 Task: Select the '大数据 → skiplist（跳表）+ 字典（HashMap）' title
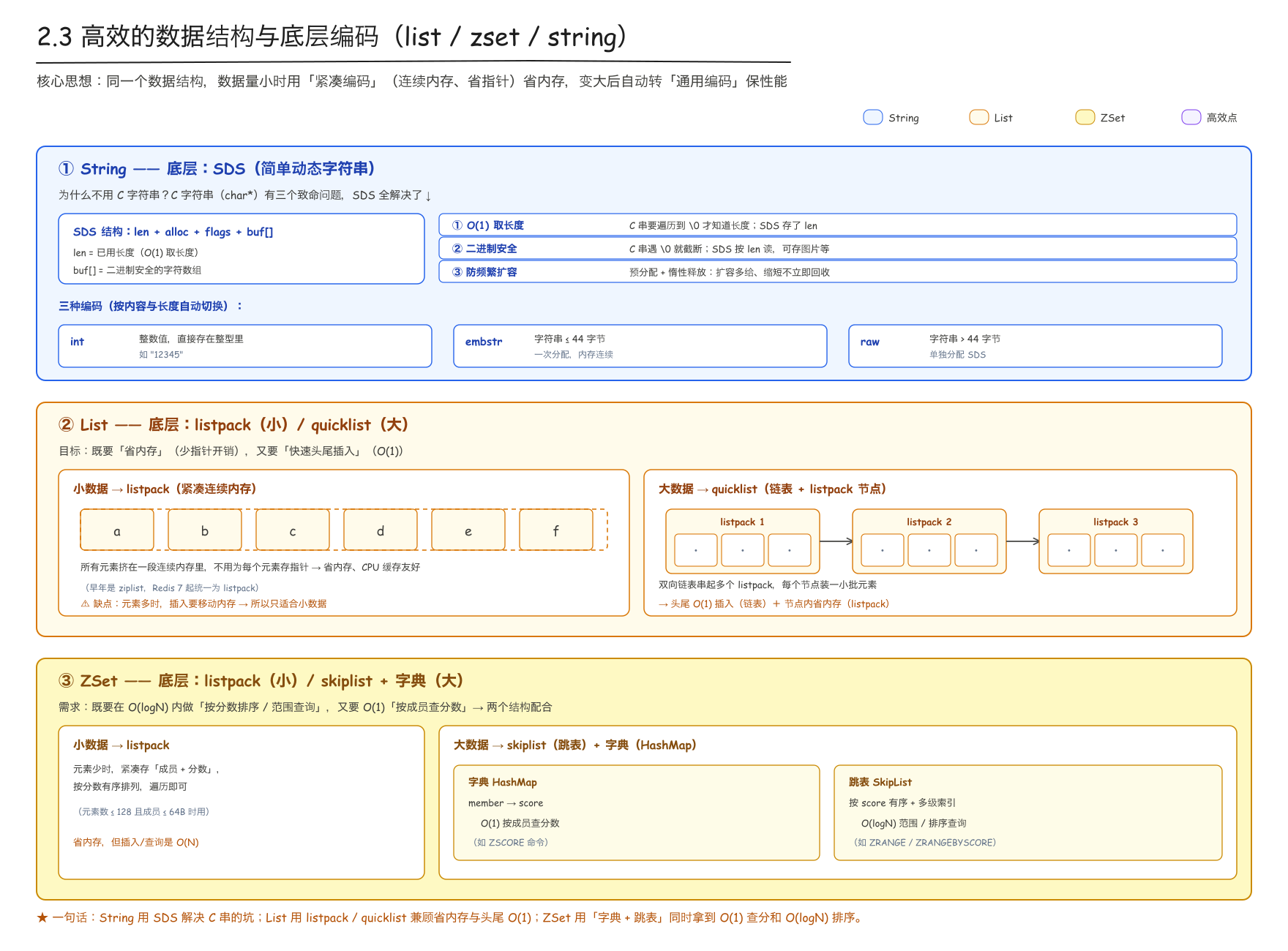tap(575, 745)
